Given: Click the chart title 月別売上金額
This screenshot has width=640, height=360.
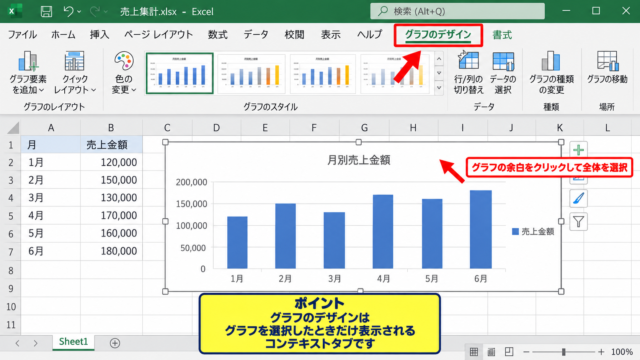Looking at the screenshot, I should [359, 160].
